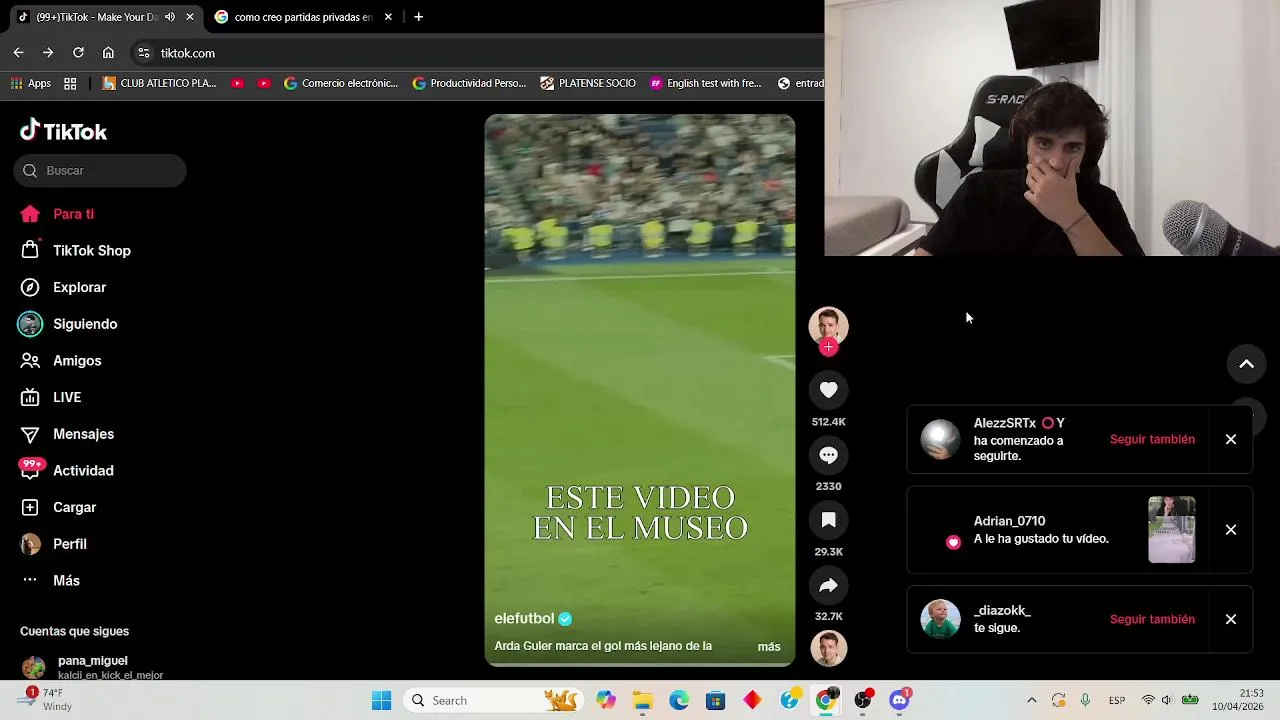Open elefutbol profile from username

pyautogui.click(x=524, y=618)
